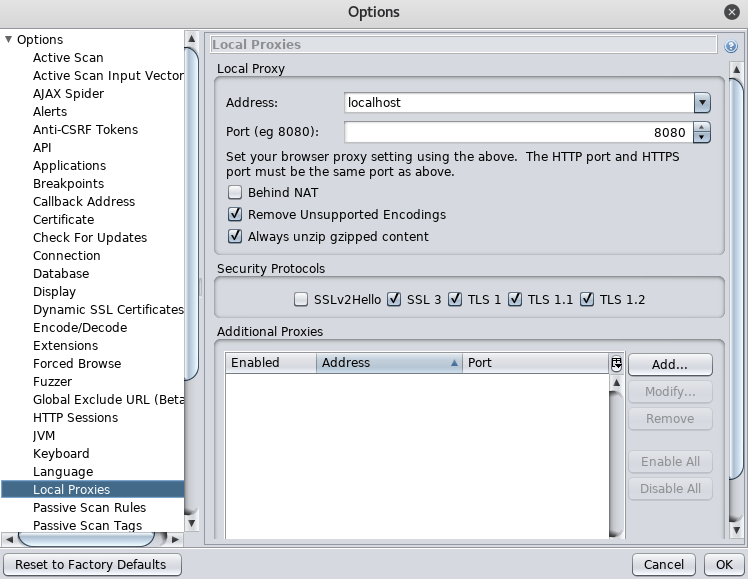Click main panel scroll up arrow
Screen dimensions: 748x579
[x=737, y=69]
